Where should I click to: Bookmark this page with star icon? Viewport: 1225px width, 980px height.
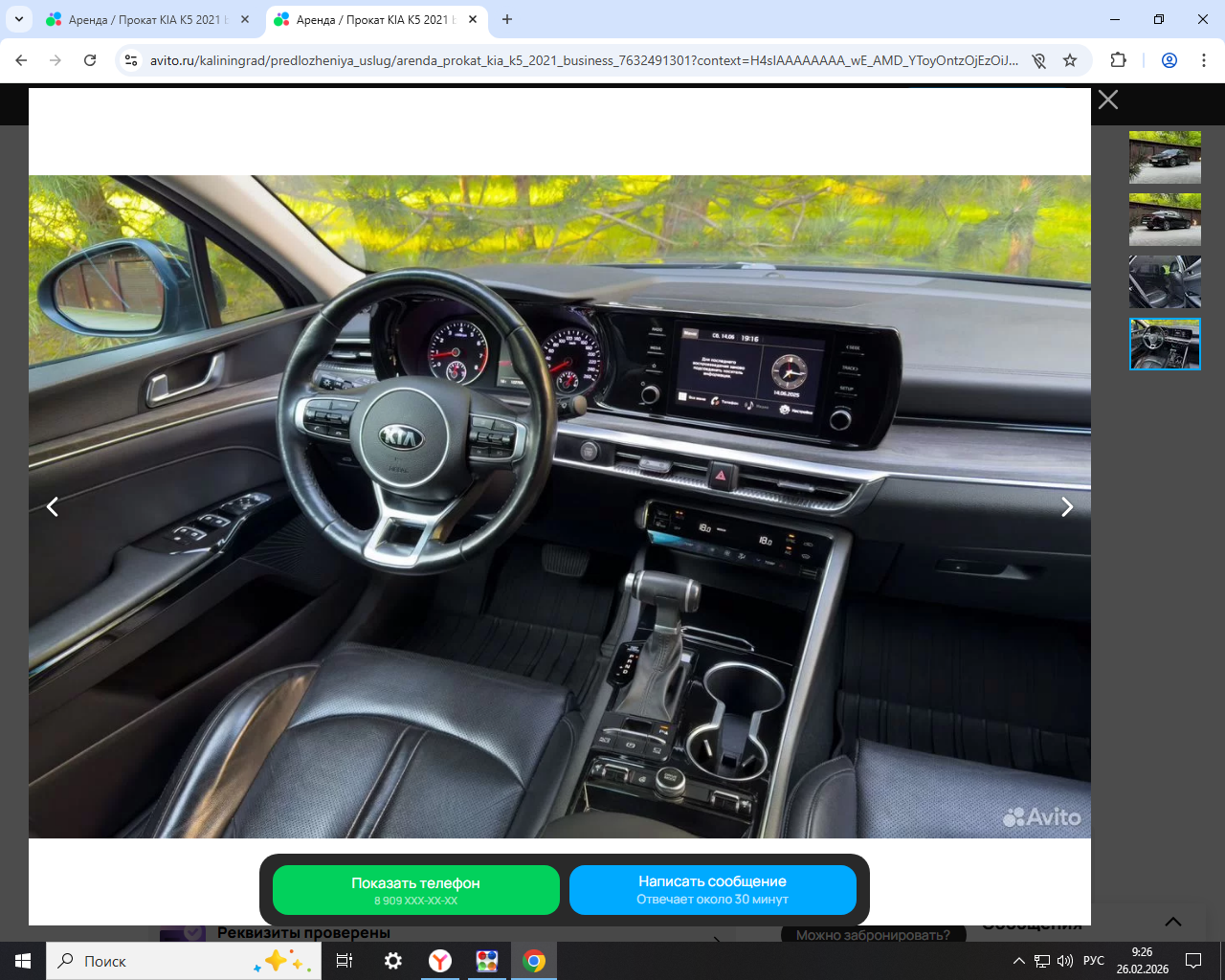click(1070, 60)
